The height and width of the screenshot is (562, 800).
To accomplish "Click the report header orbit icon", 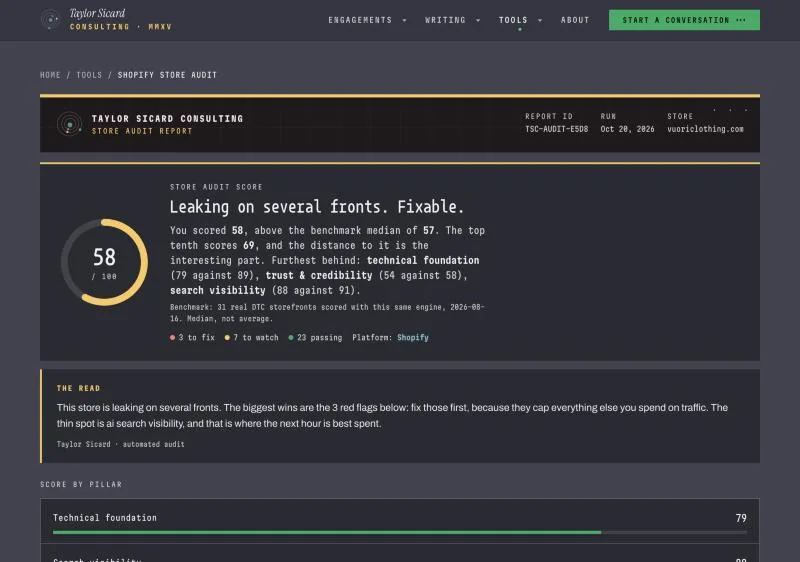I will pos(69,124).
